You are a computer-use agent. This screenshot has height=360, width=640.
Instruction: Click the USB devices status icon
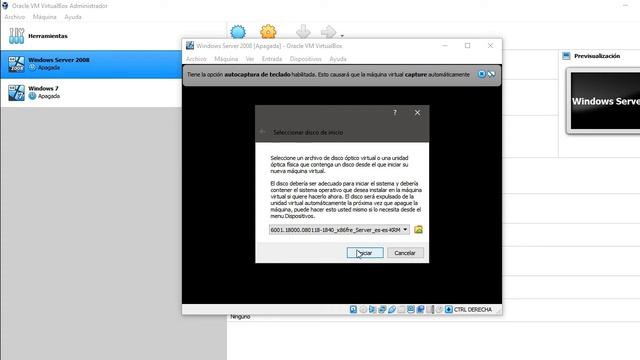(x=392, y=309)
